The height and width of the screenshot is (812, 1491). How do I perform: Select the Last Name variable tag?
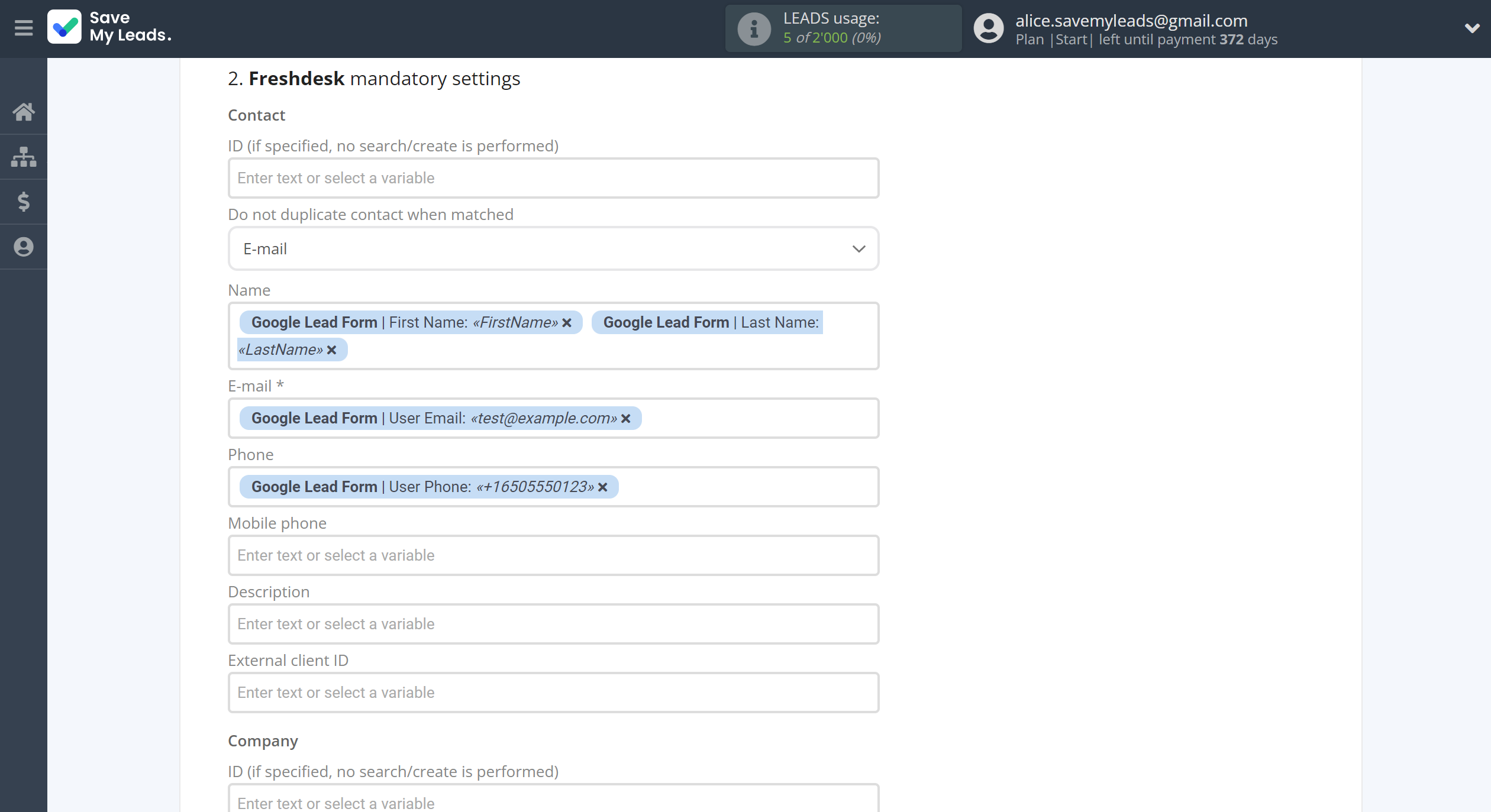(707, 322)
